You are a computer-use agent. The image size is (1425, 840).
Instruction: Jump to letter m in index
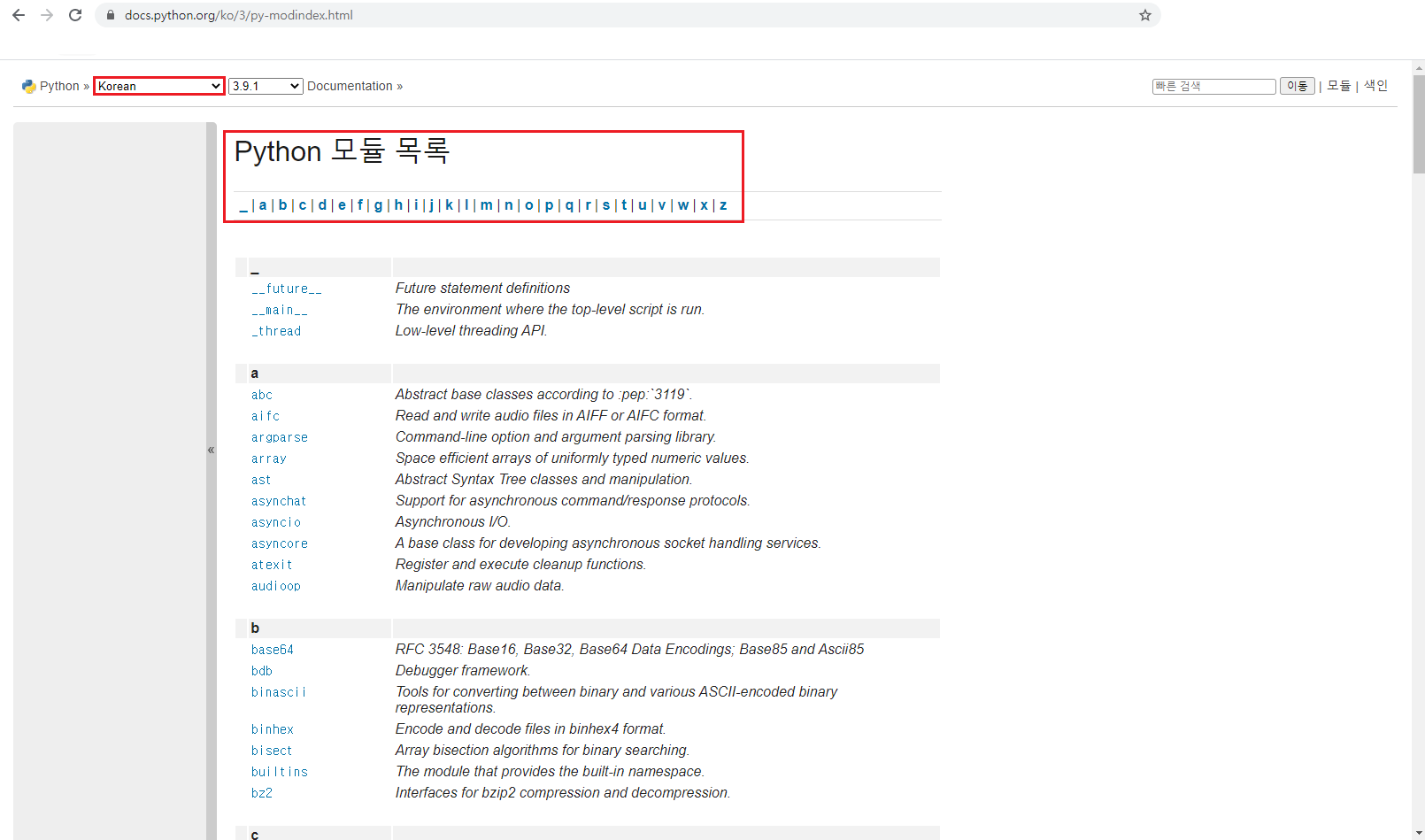point(487,205)
